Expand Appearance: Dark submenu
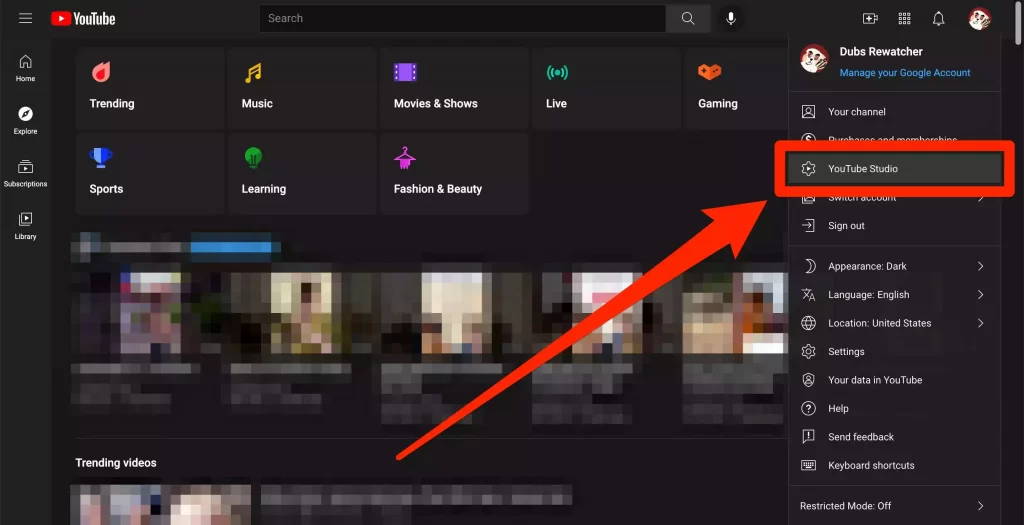Viewport: 1024px width, 525px height. click(x=895, y=266)
